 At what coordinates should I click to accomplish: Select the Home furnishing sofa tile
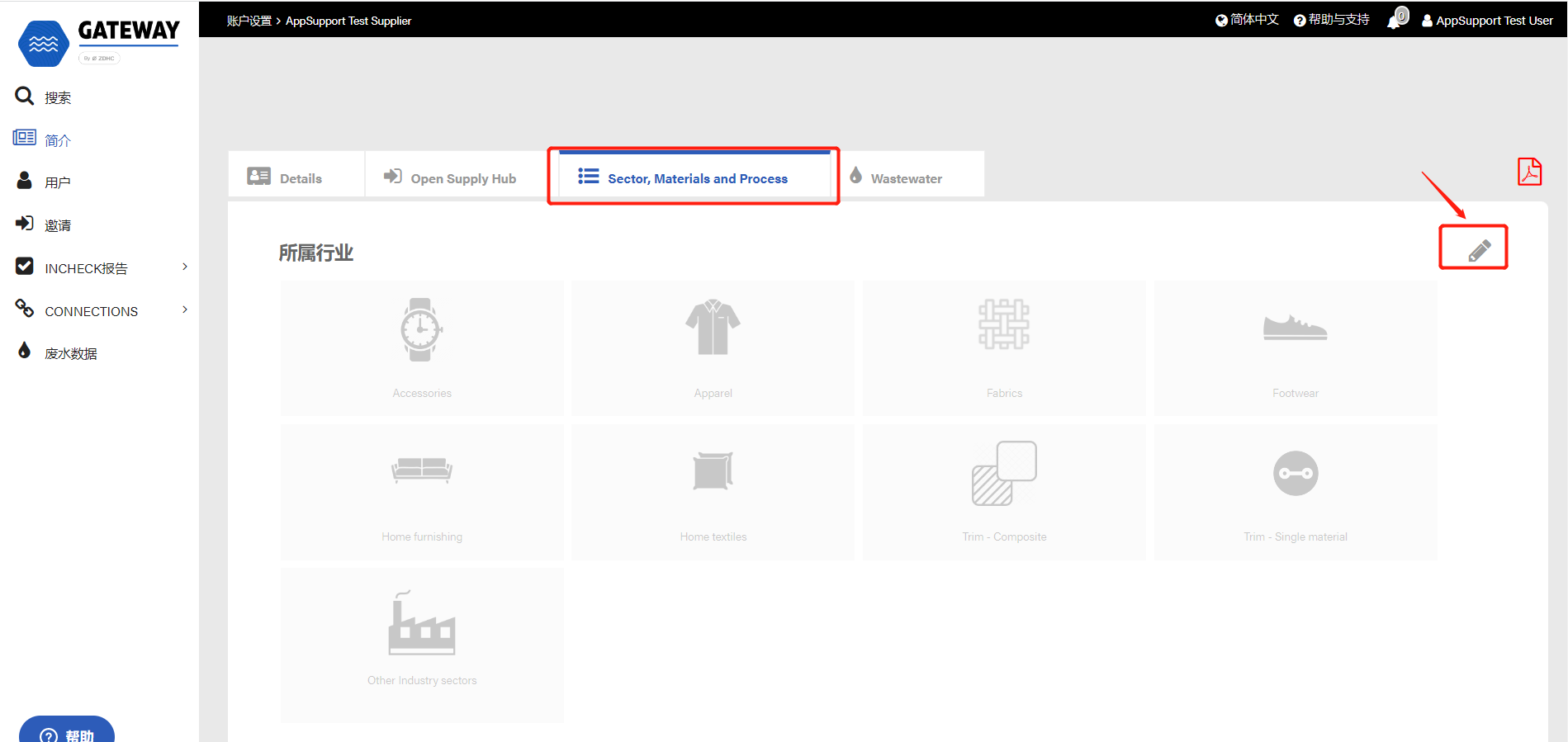(421, 492)
